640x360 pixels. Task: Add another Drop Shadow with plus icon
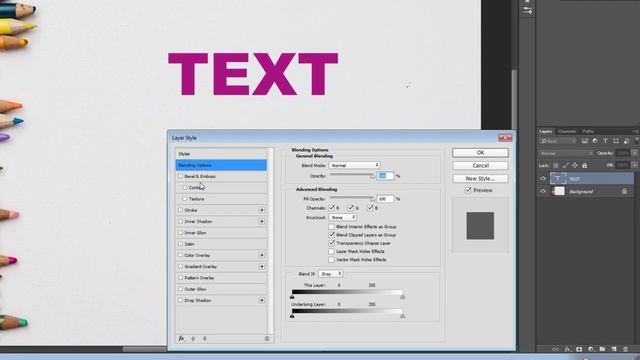(262, 300)
